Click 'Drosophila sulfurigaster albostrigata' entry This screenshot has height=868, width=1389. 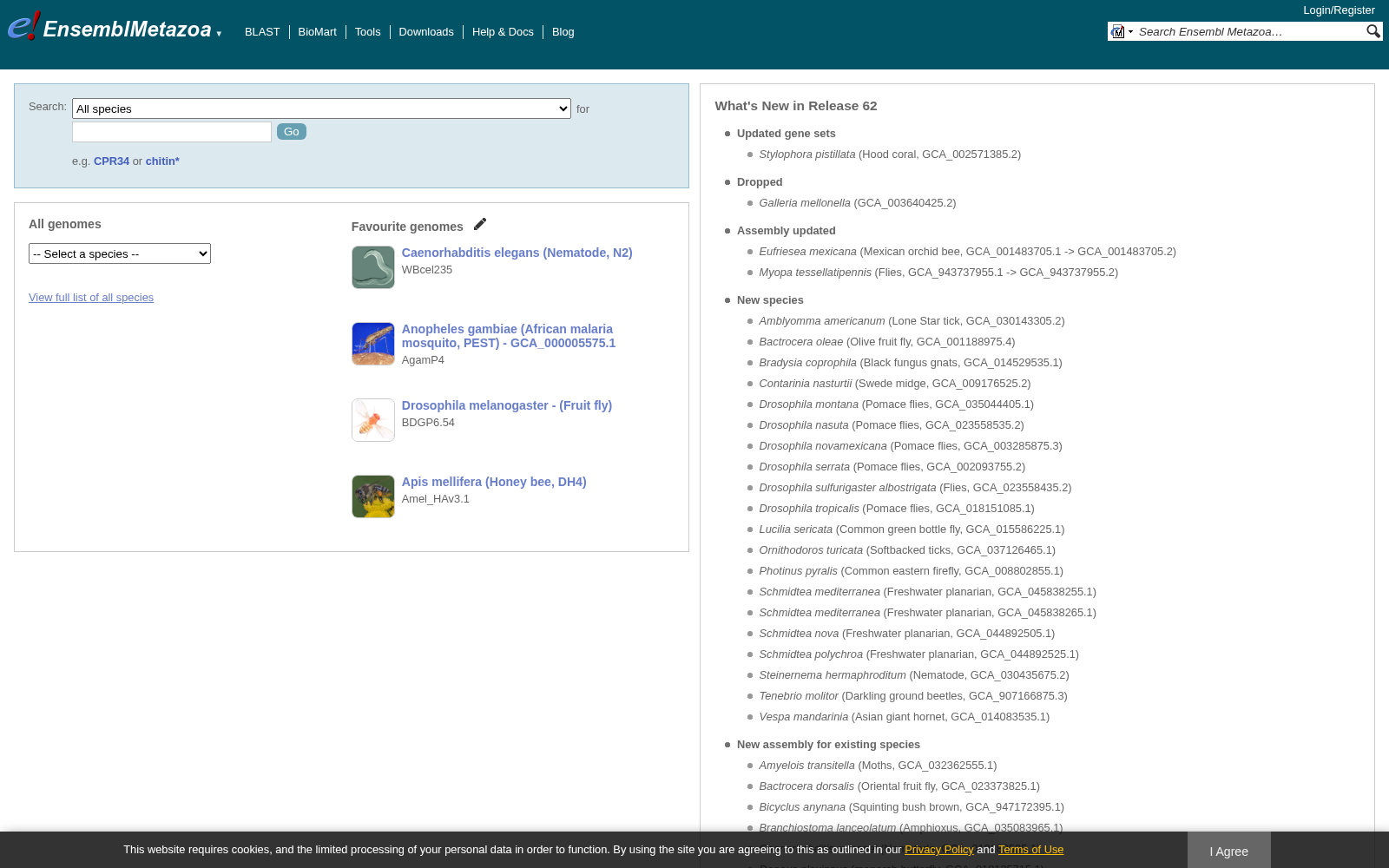point(915,488)
